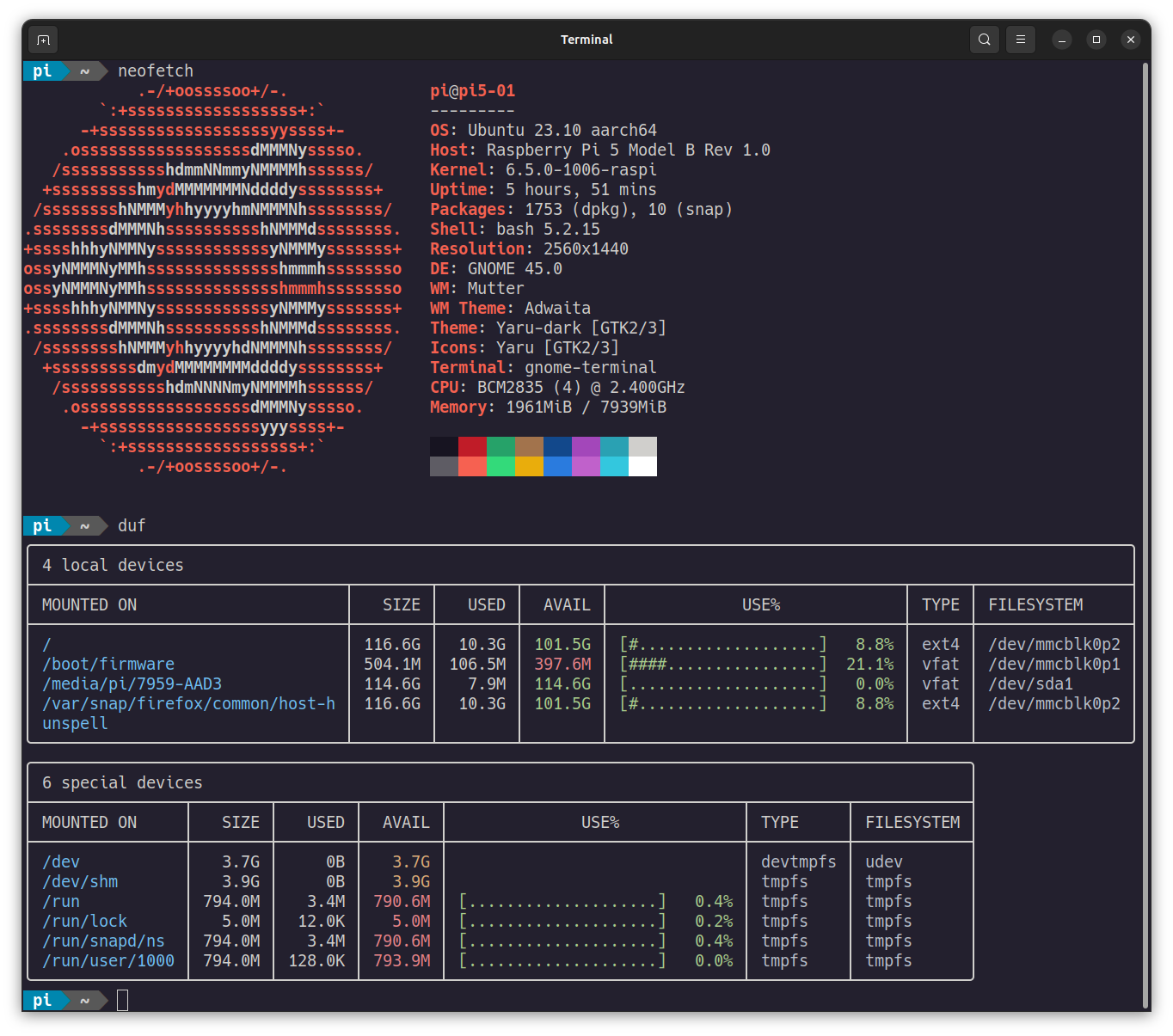Click the neofetch red color block

pos(472,446)
